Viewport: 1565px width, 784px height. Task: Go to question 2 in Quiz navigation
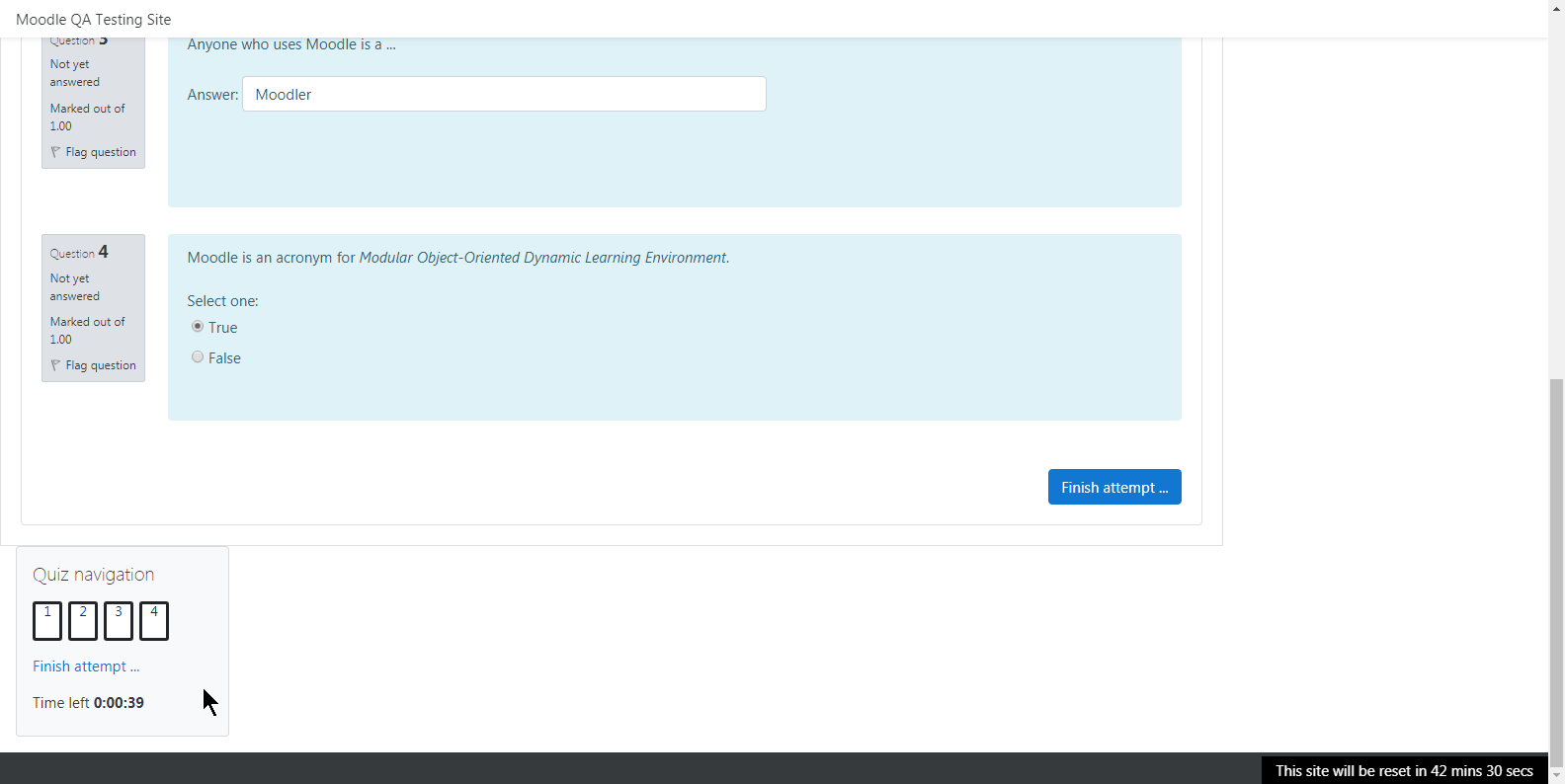(83, 621)
